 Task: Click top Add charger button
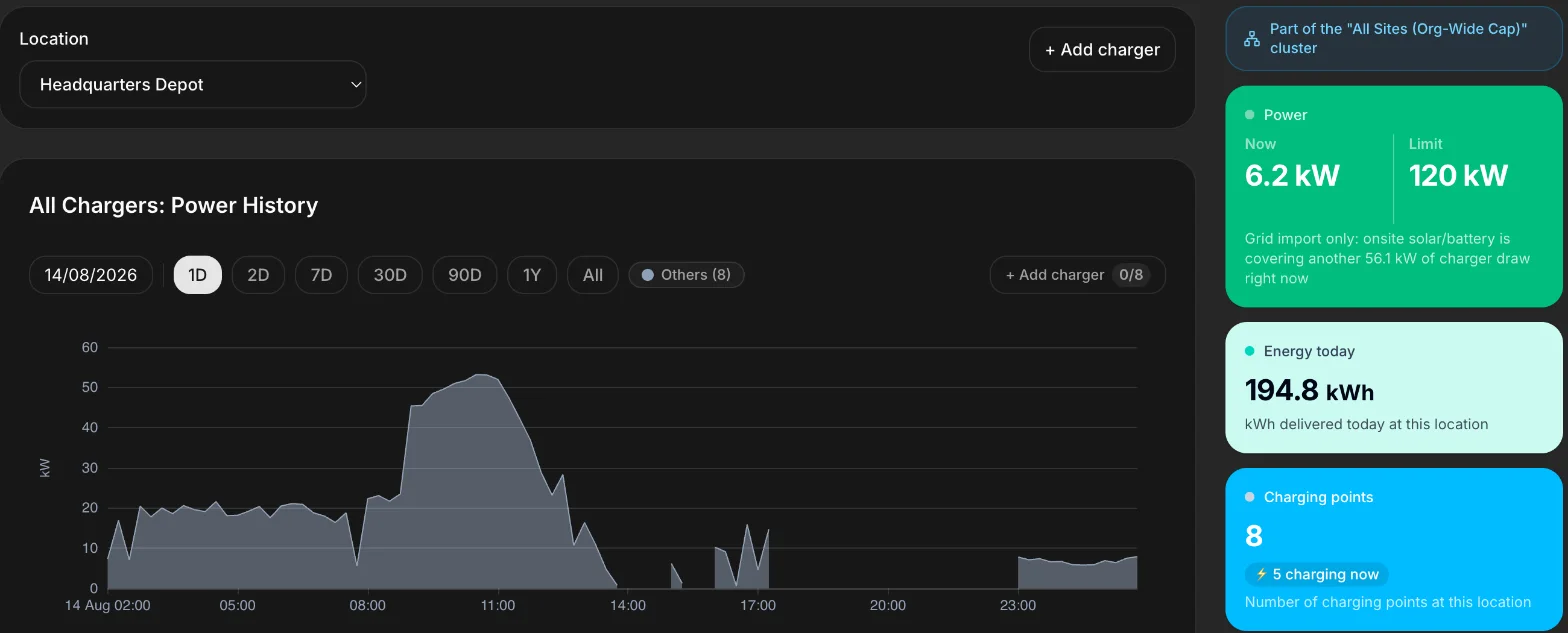(x=1102, y=50)
